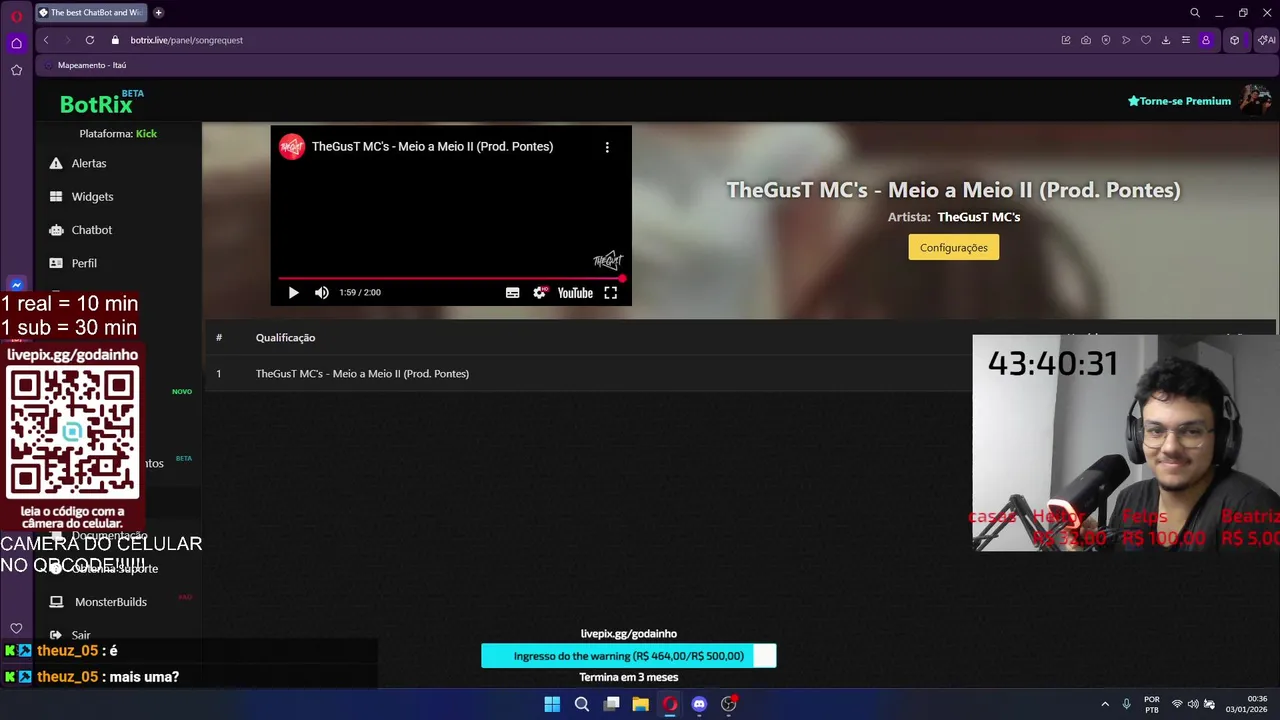
Task: Click the Qualificação column header
Action: (285, 338)
